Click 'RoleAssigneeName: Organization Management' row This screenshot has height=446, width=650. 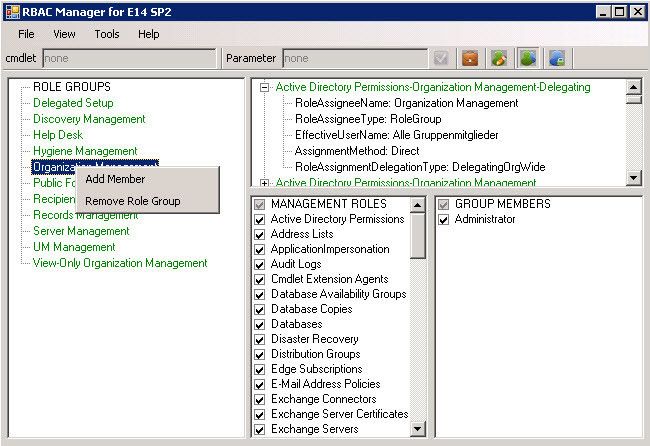click(x=406, y=103)
